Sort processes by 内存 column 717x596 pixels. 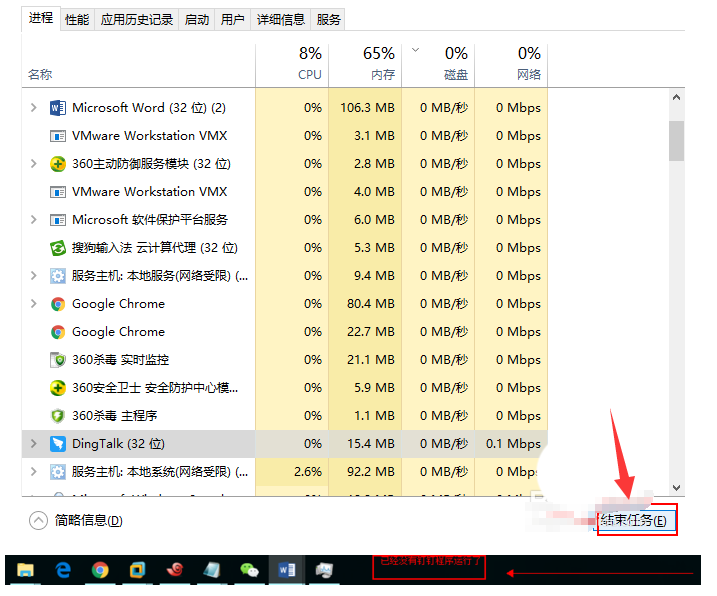point(365,66)
